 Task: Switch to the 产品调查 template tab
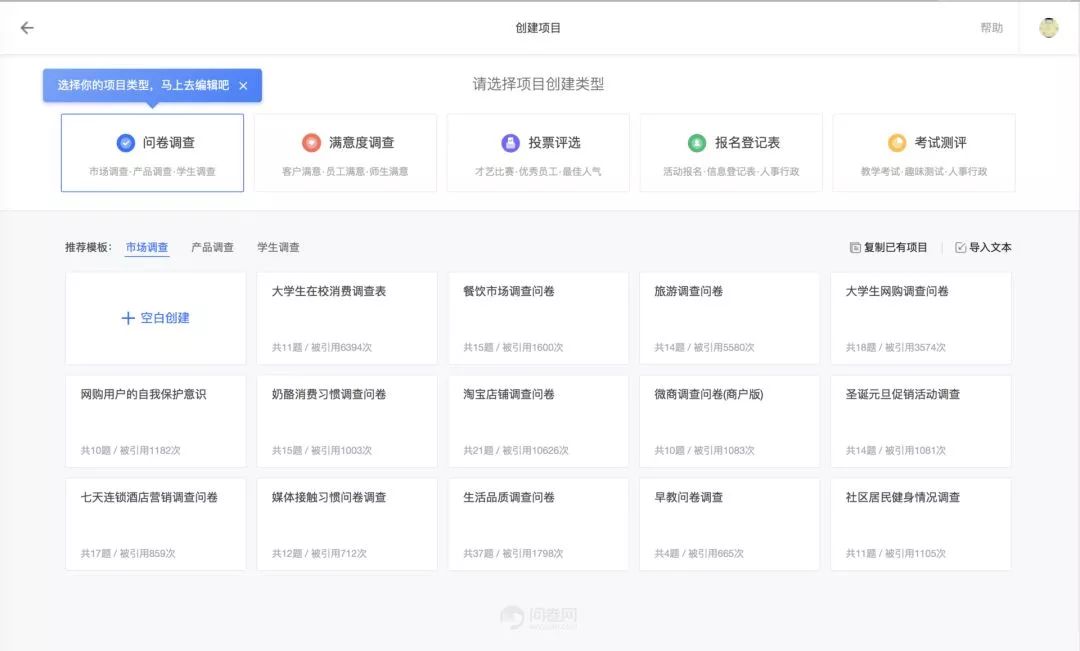point(213,247)
